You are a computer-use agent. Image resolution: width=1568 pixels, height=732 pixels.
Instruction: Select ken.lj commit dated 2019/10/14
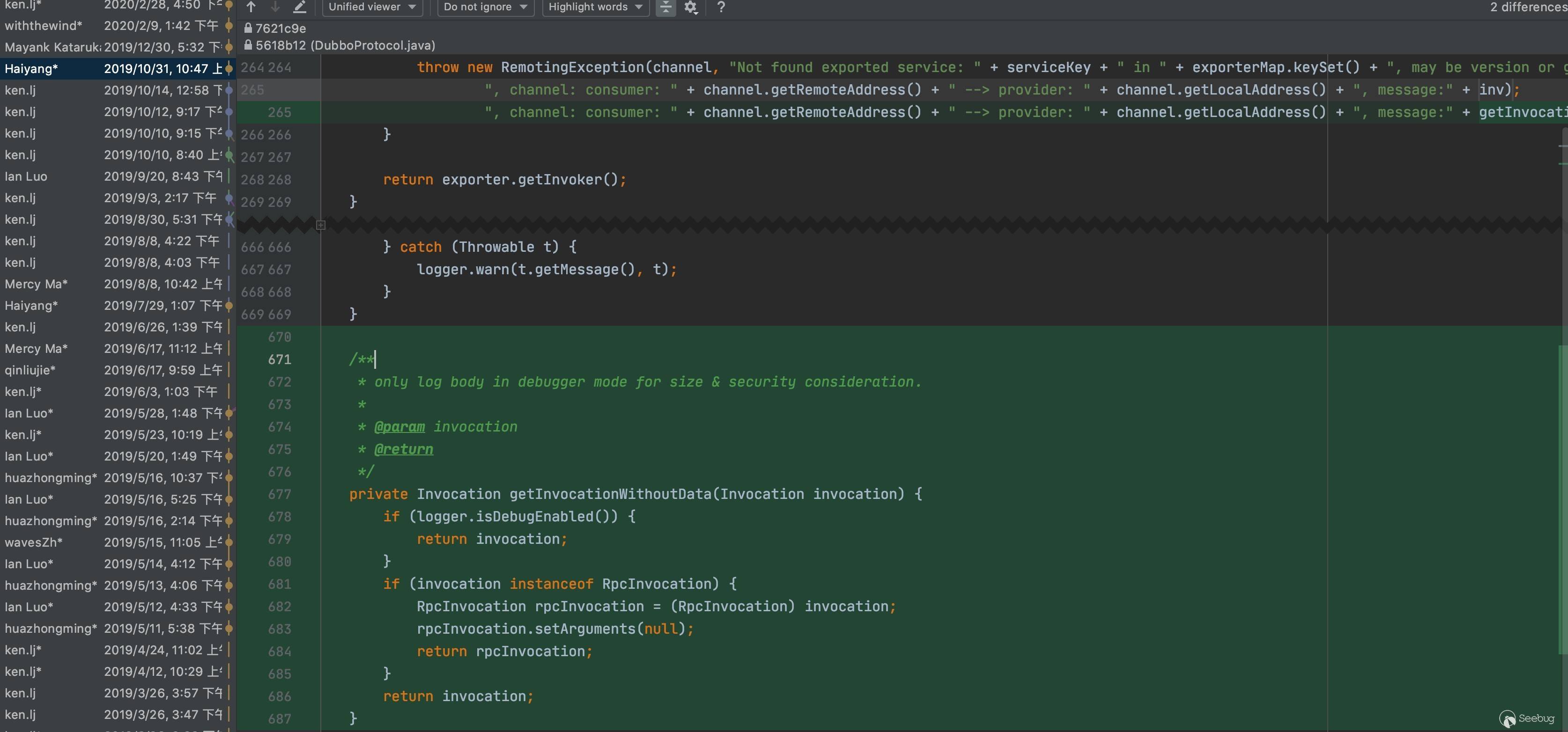point(118,90)
